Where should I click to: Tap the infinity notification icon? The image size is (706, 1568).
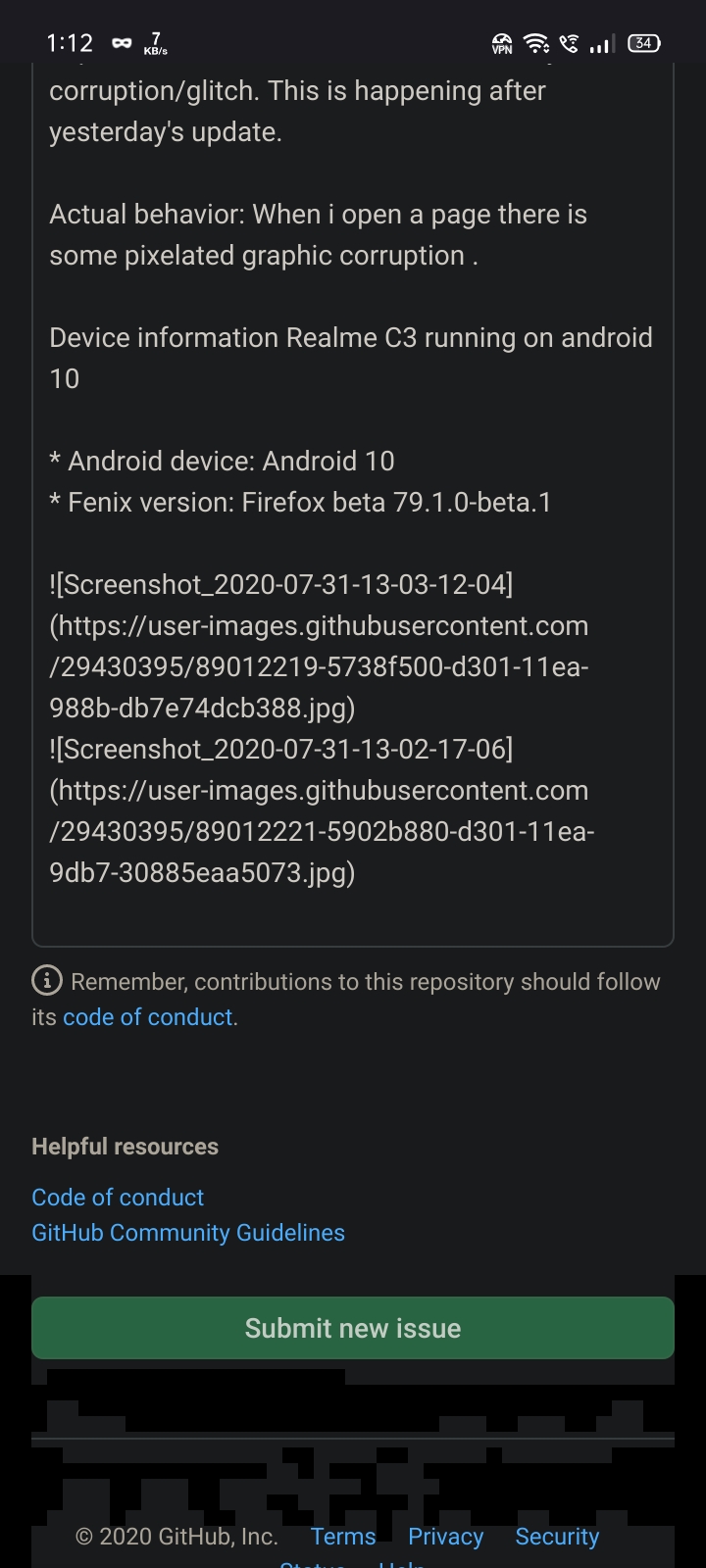click(121, 43)
